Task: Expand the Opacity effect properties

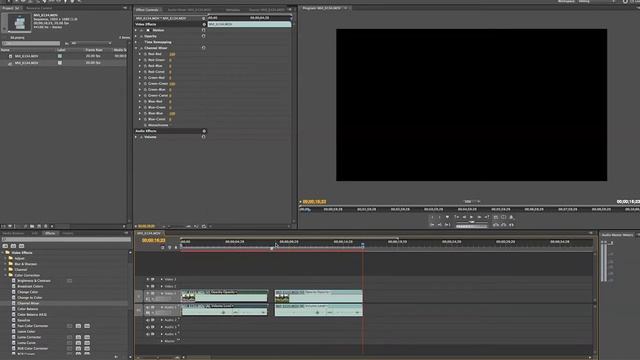Action: 136,36
